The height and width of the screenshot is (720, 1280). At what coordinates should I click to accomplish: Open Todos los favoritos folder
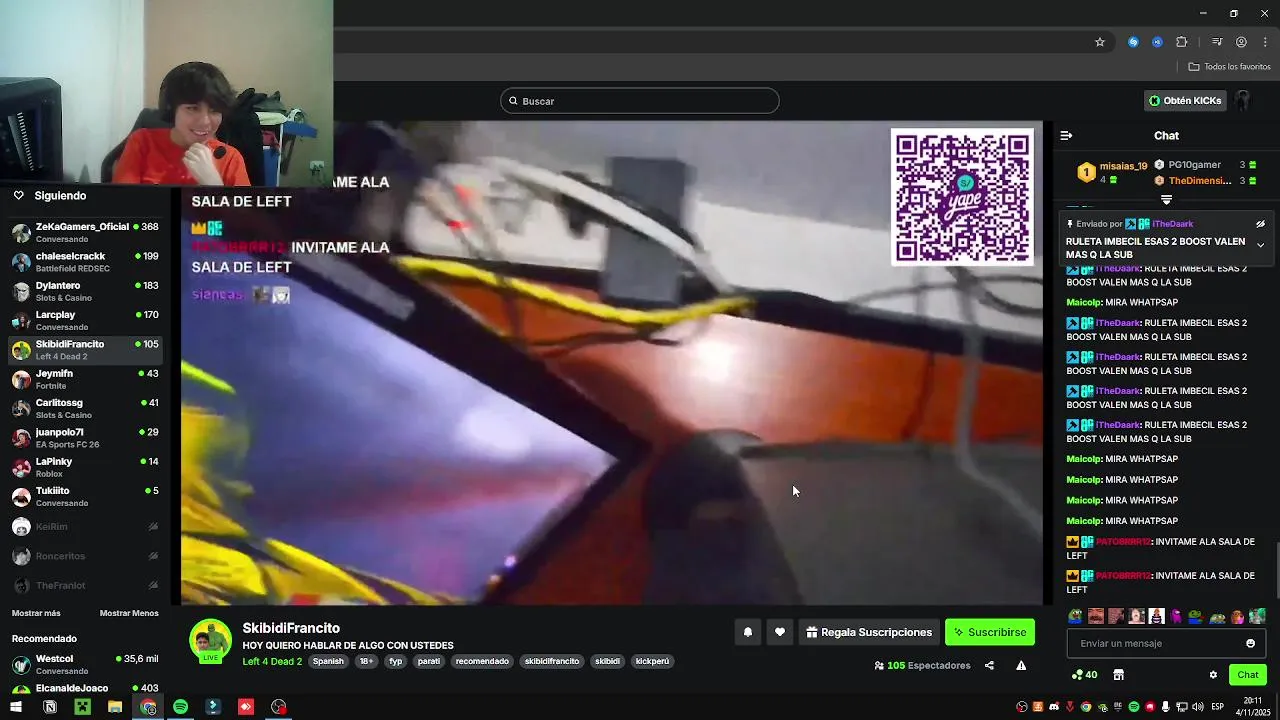coord(1229,67)
